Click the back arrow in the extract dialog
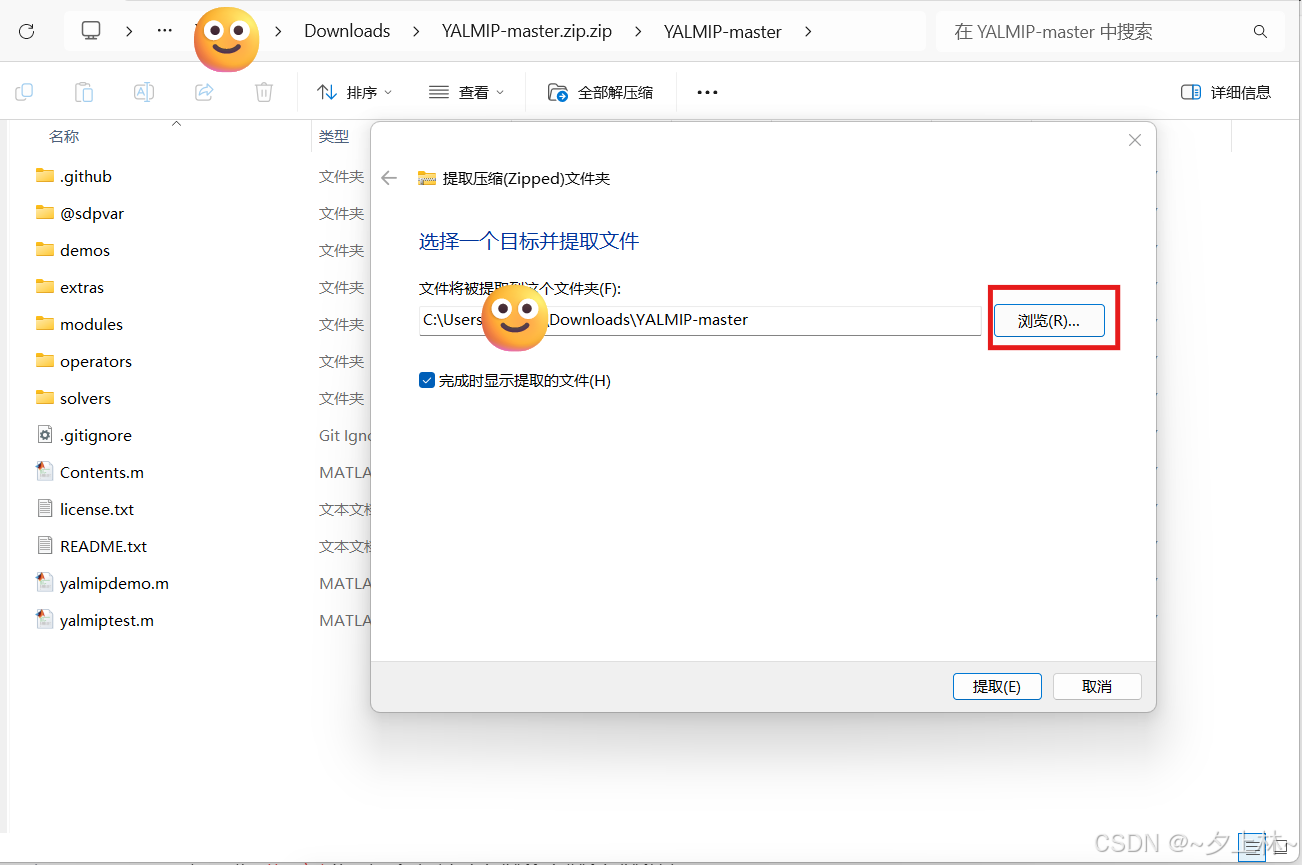This screenshot has height=865, width=1302. [x=388, y=178]
